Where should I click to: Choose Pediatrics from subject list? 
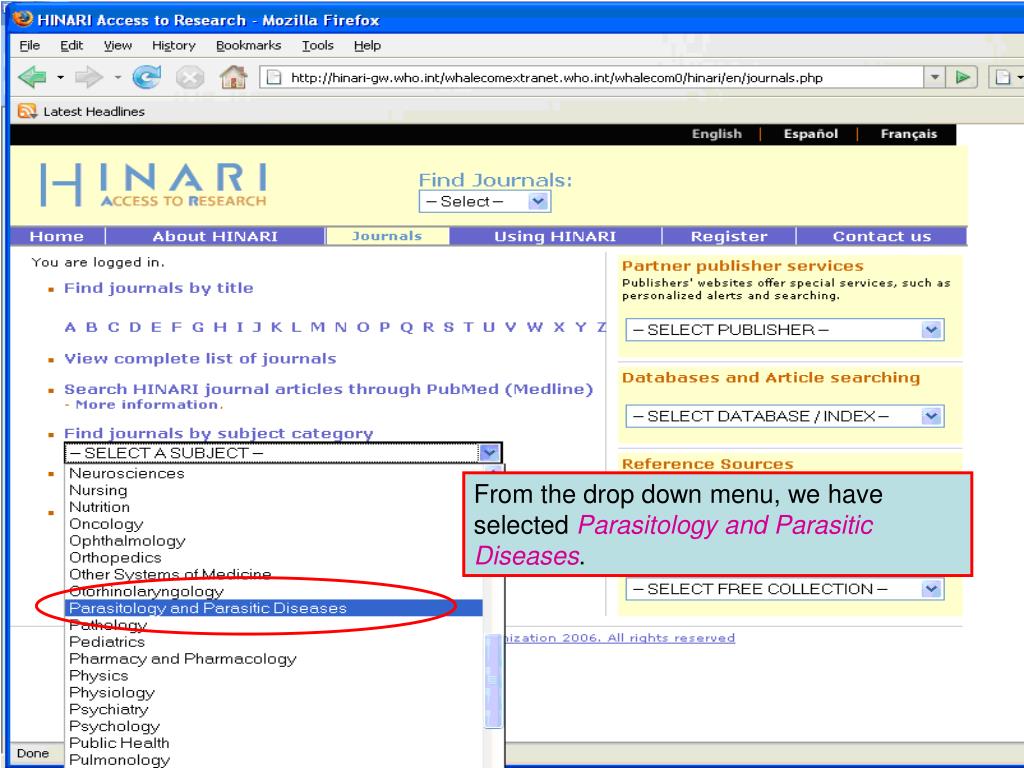click(274, 642)
